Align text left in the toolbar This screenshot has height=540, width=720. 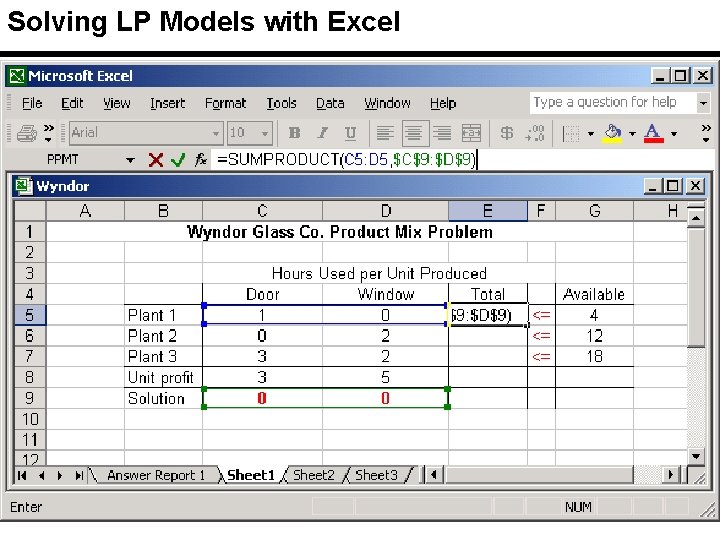pos(385,133)
